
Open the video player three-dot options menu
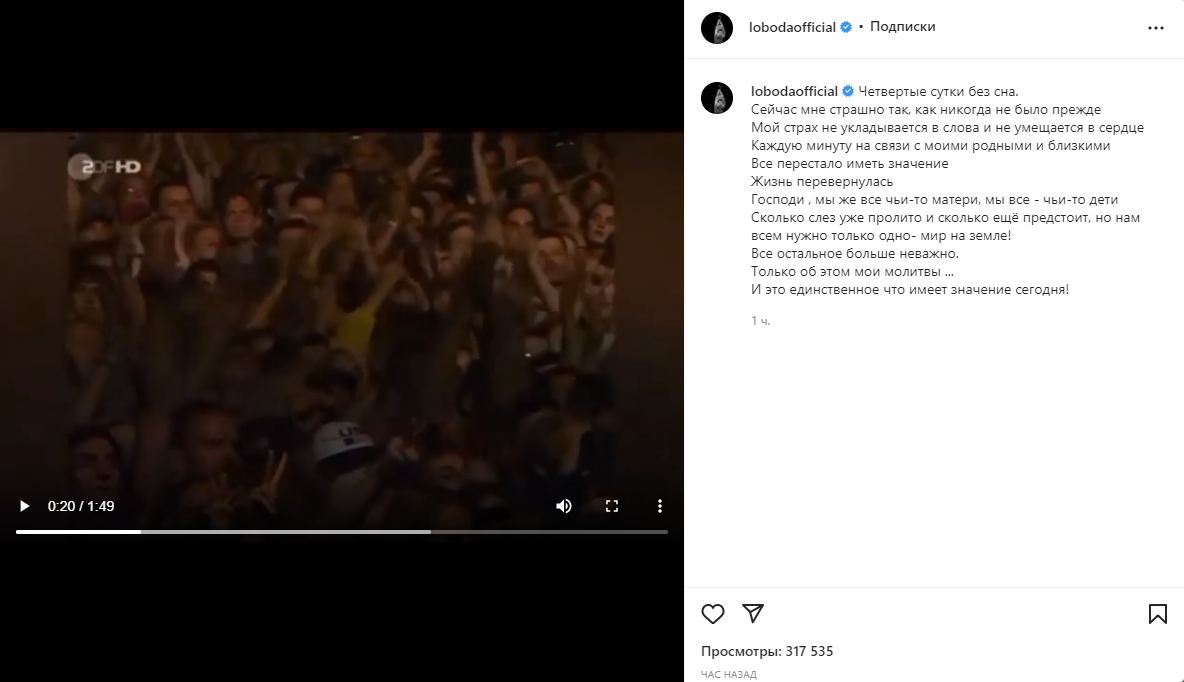[660, 506]
